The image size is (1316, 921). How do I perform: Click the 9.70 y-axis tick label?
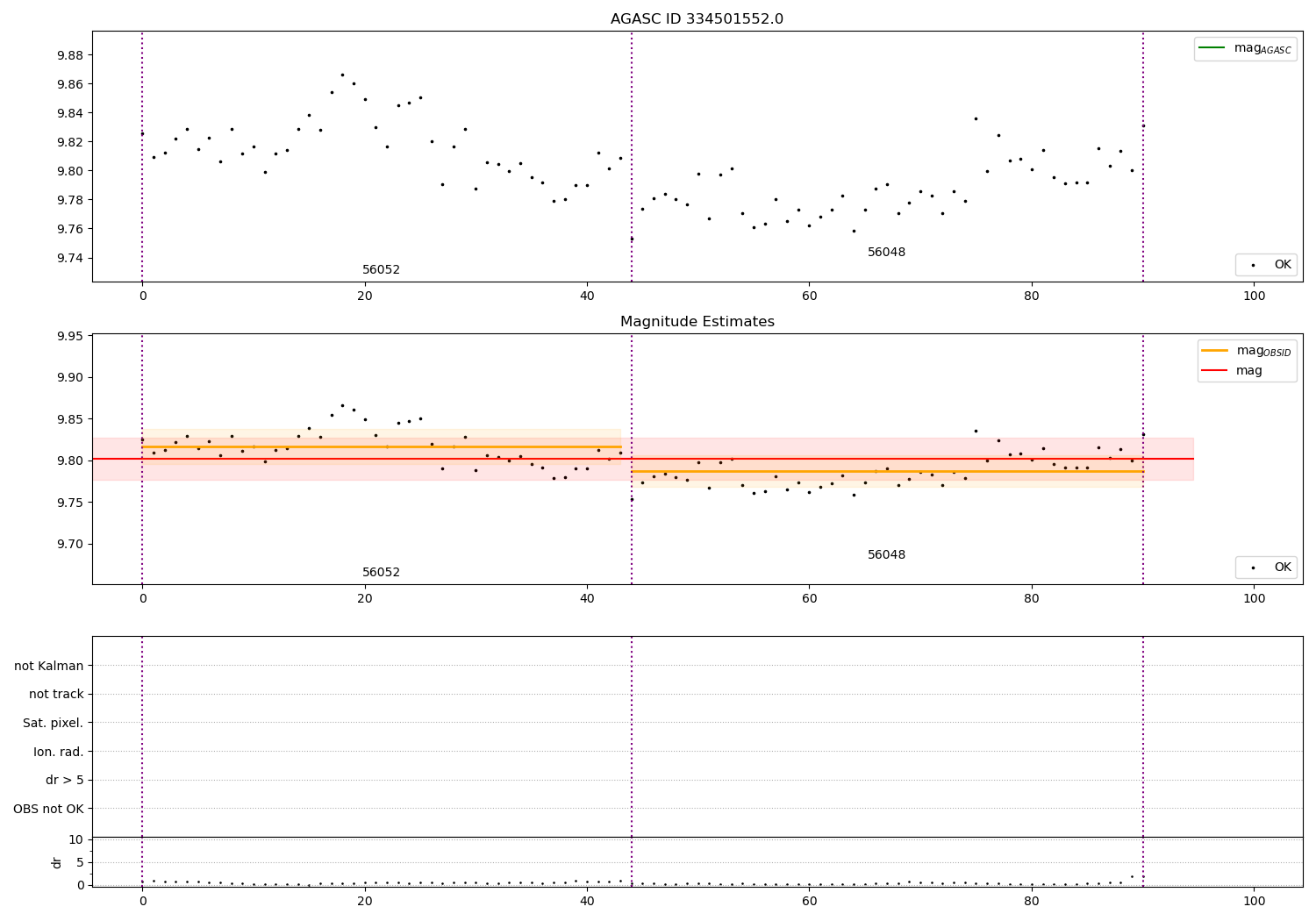coord(69,544)
